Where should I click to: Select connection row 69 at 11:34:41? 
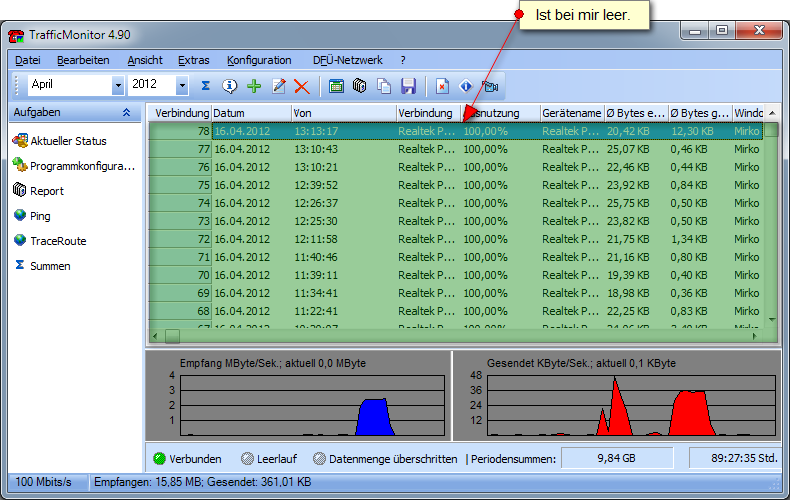[x=456, y=293]
